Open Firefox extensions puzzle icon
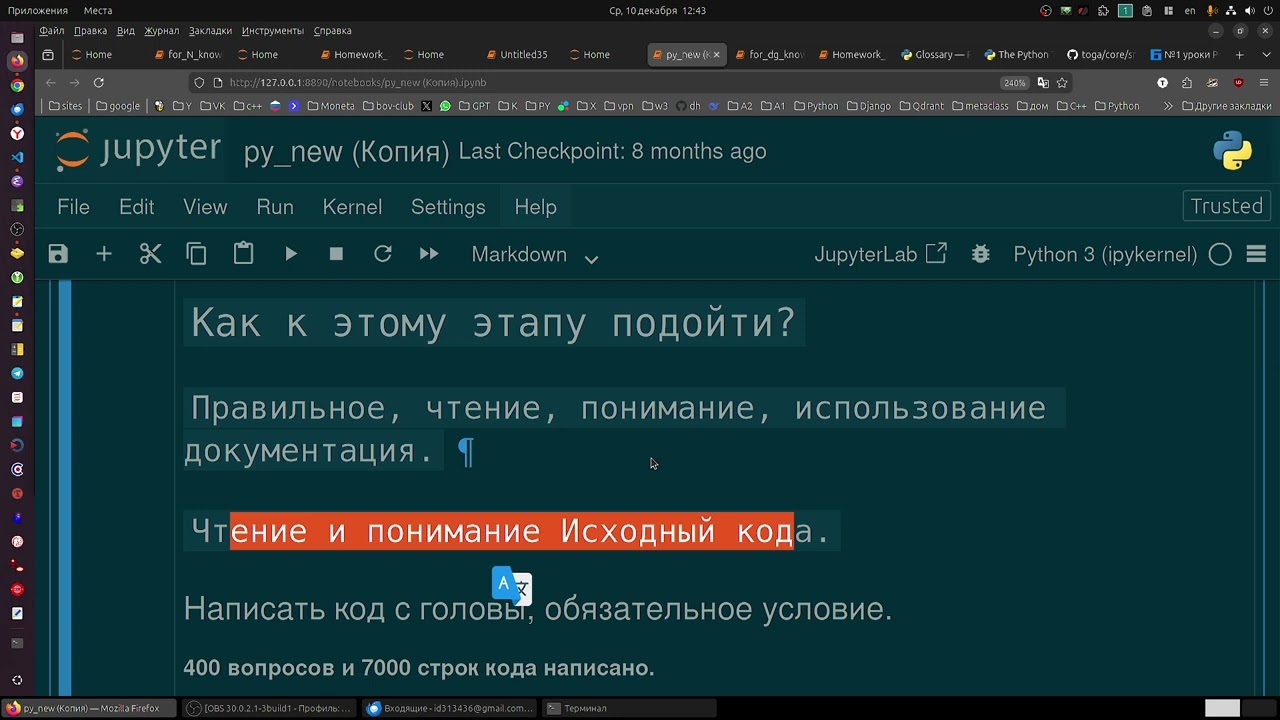1280x720 pixels. point(1187,82)
